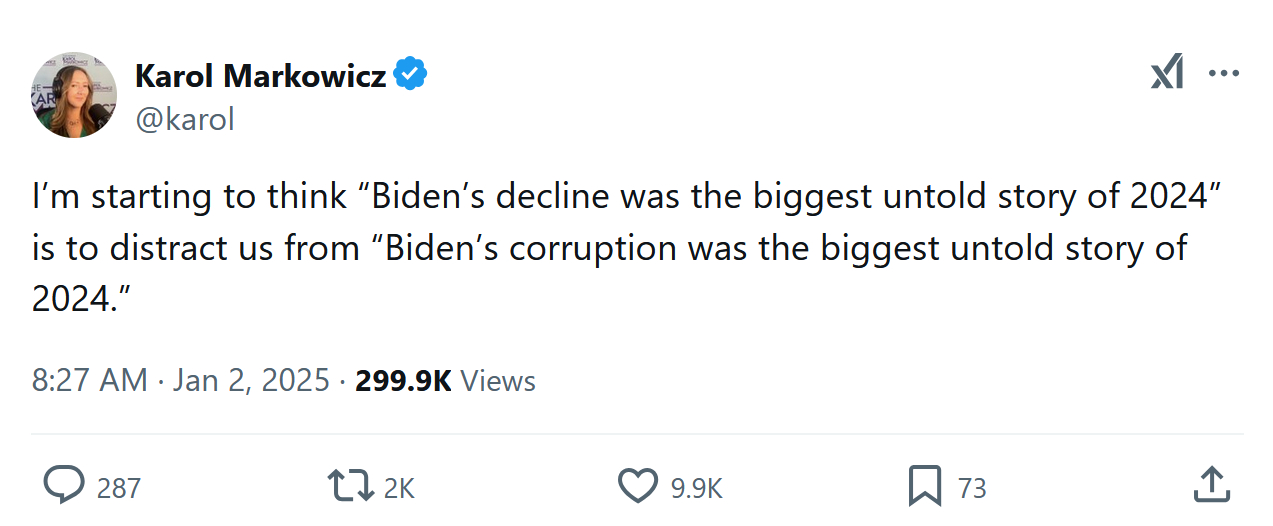1273x526 pixels.
Task: Click the 9.9K likes count
Action: [x=696, y=488]
